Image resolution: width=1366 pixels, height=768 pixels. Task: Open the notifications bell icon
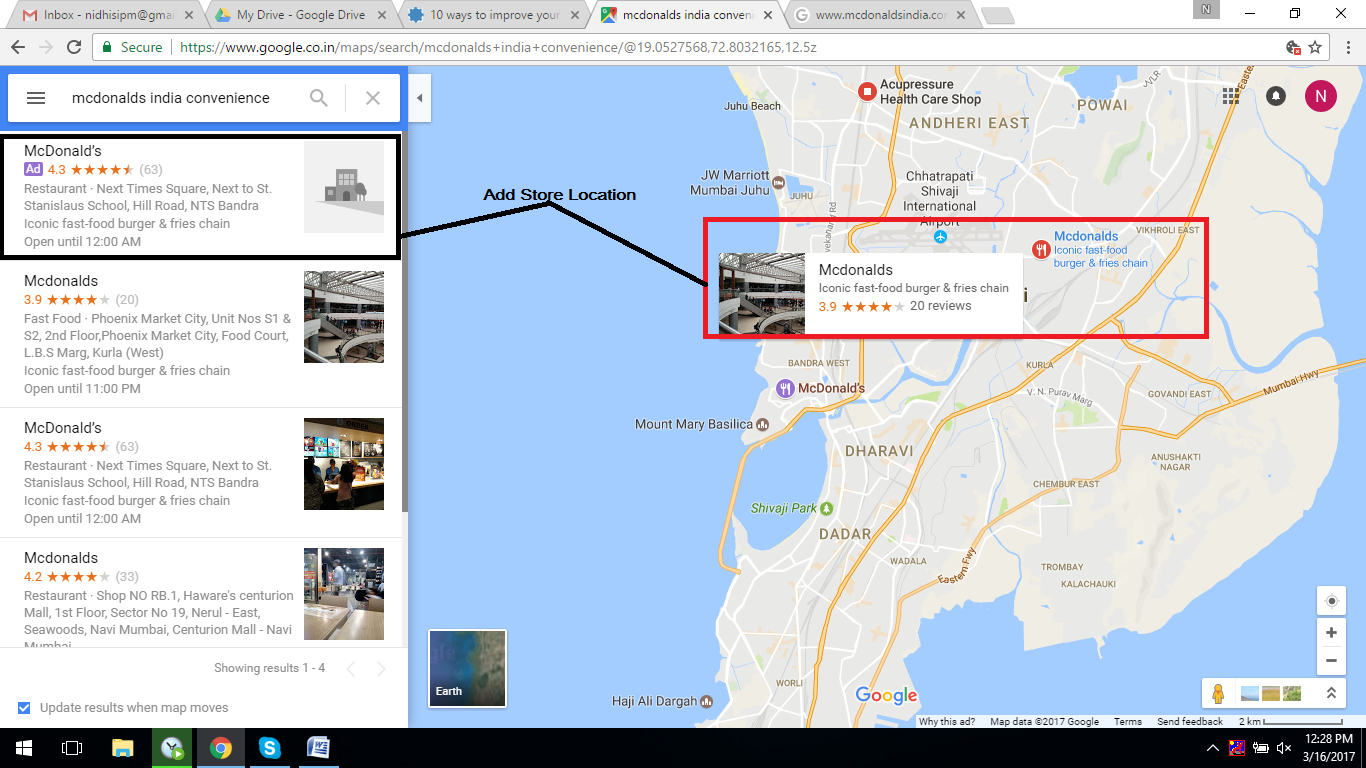(x=1276, y=96)
